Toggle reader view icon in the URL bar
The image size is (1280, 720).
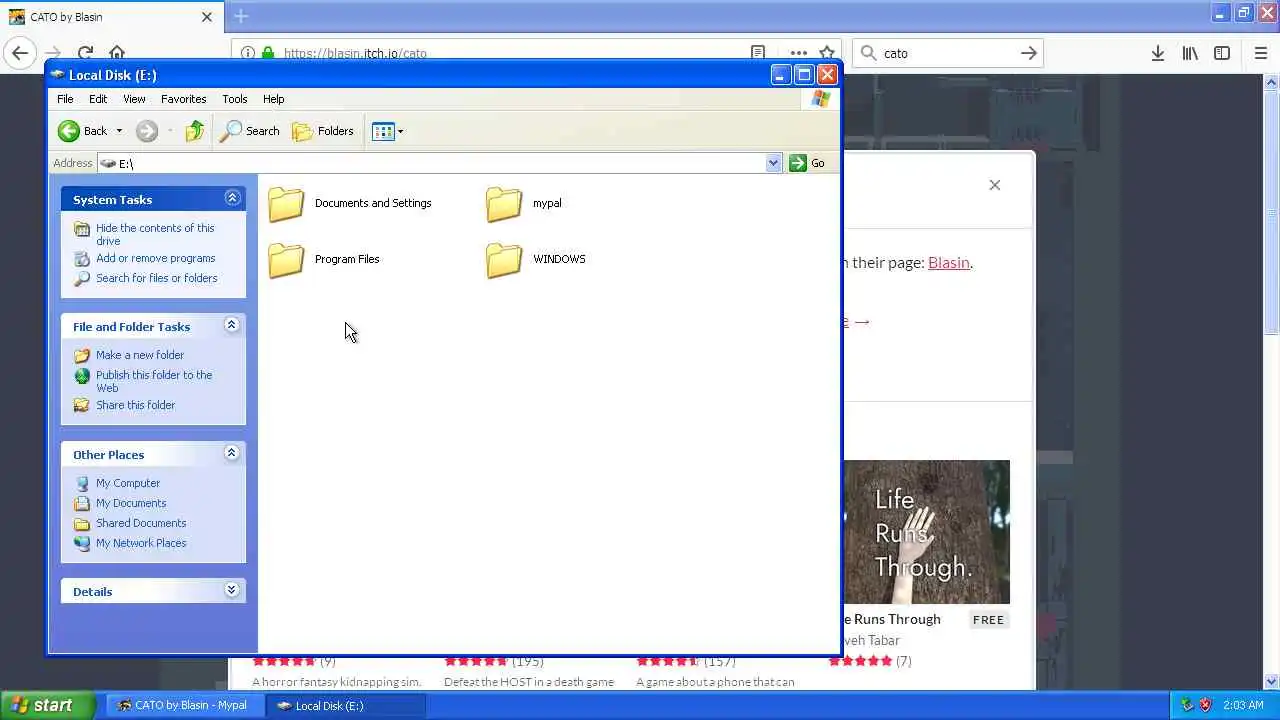[758, 53]
